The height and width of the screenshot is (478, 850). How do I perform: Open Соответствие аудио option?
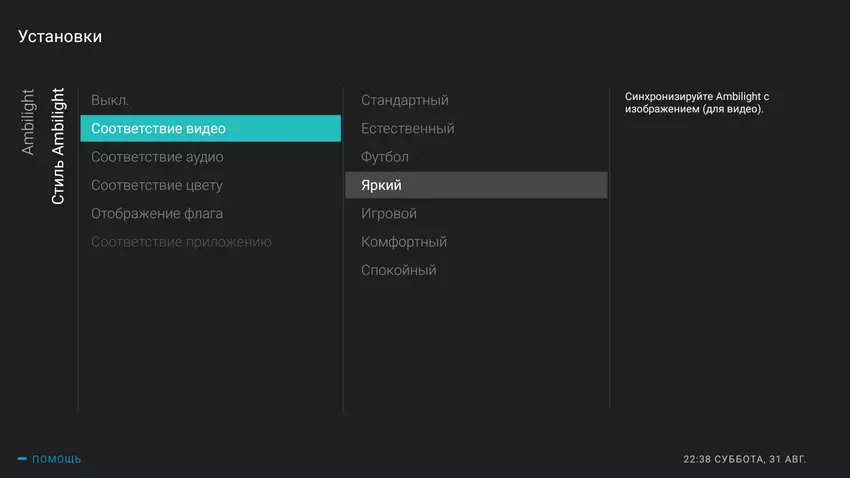(157, 157)
